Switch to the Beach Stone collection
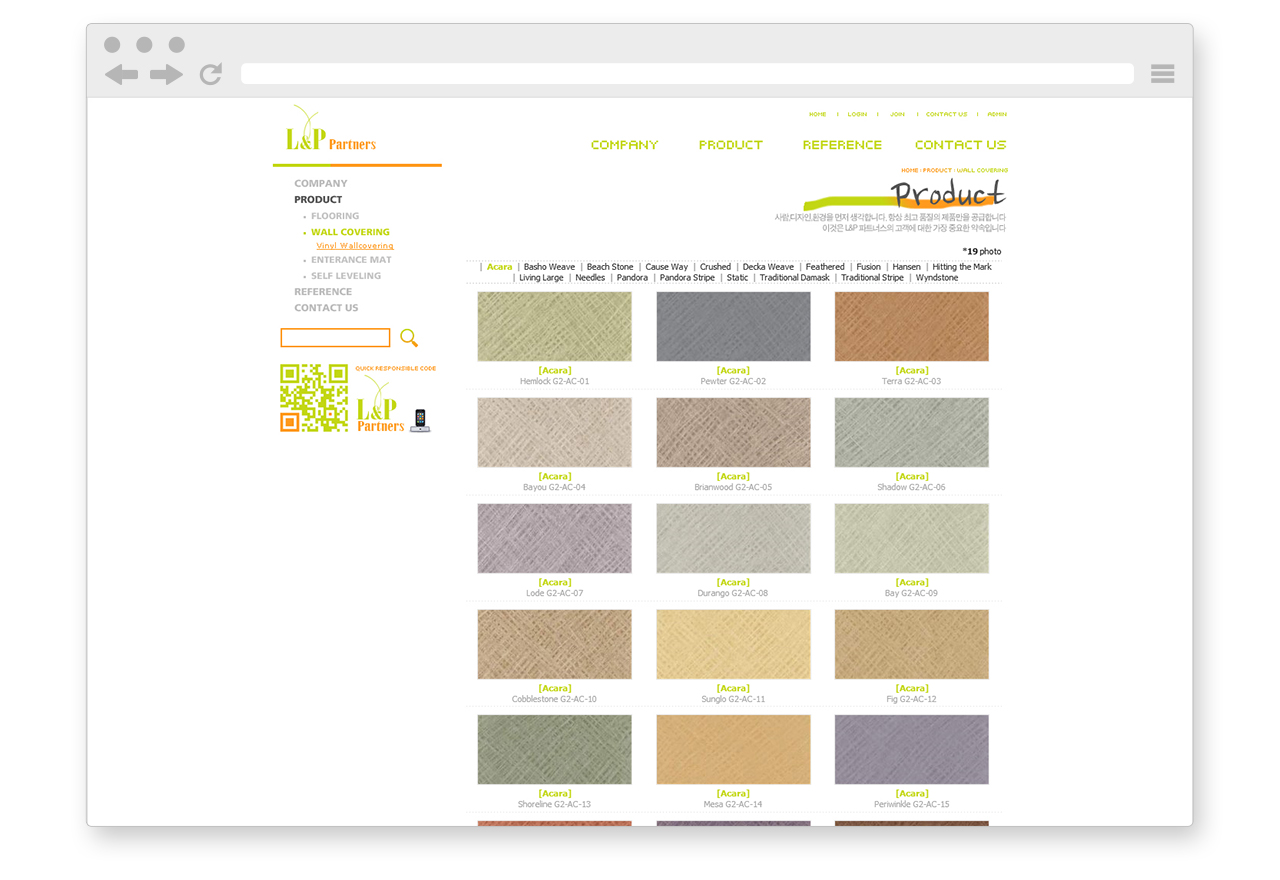The image size is (1280, 880). click(x=610, y=267)
